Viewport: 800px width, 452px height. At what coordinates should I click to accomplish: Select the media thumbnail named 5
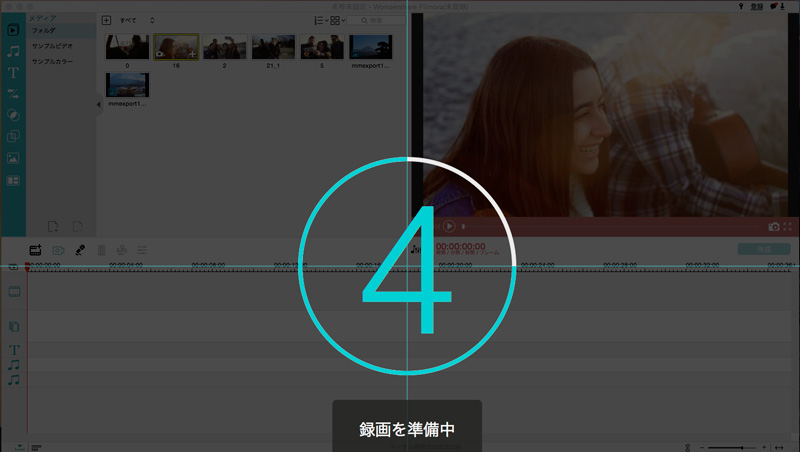(322, 47)
